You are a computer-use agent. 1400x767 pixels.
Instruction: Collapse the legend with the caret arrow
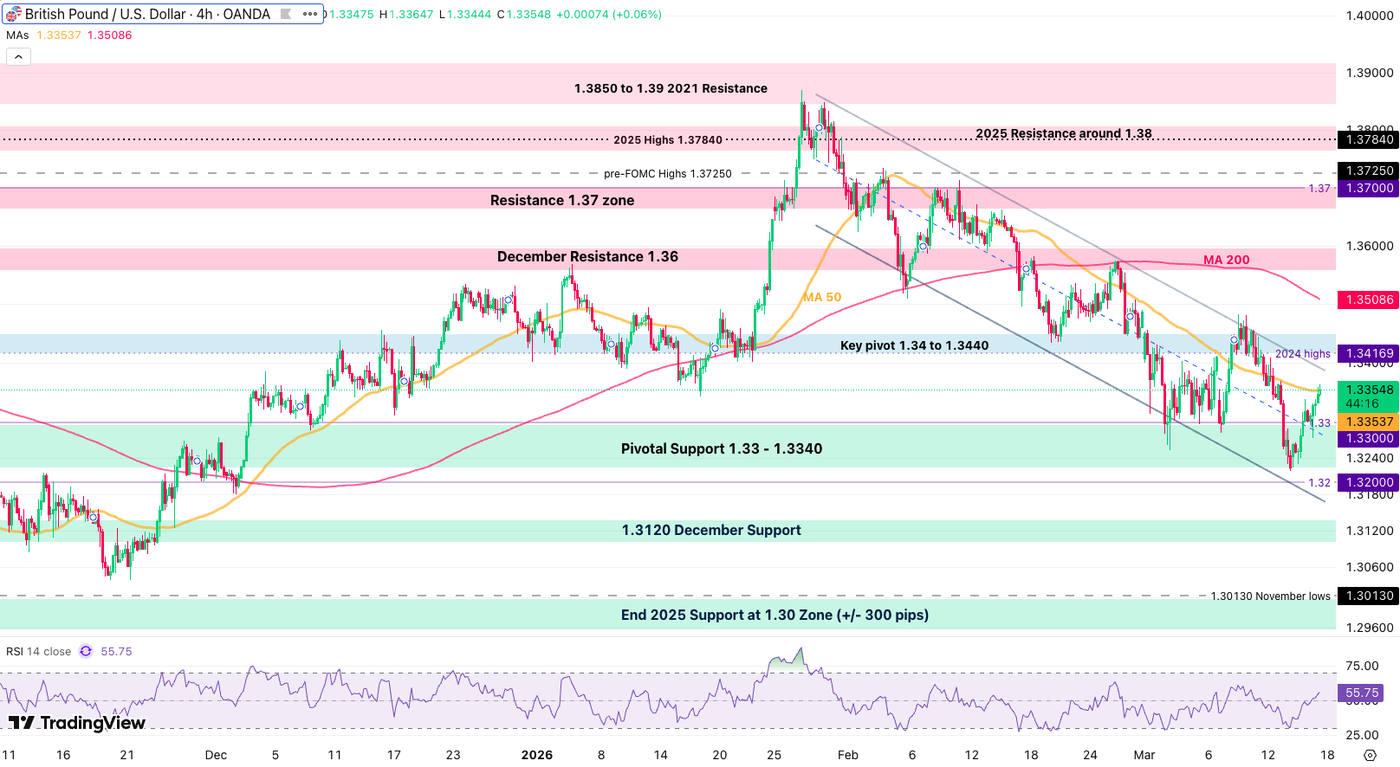coord(18,56)
